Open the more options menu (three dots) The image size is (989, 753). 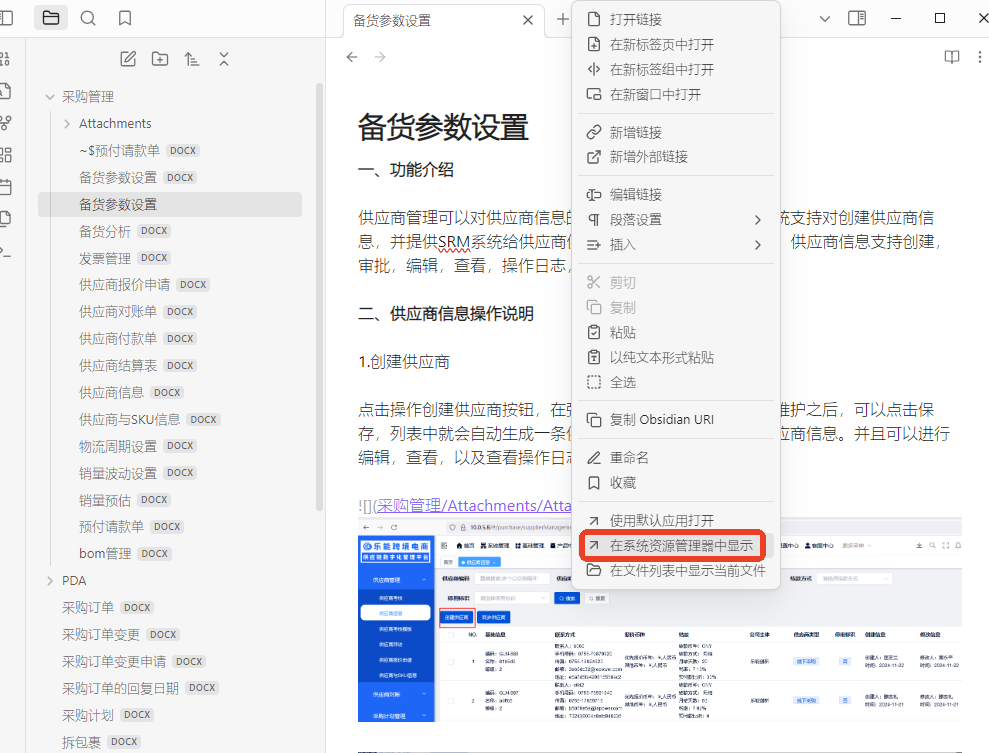(x=980, y=57)
